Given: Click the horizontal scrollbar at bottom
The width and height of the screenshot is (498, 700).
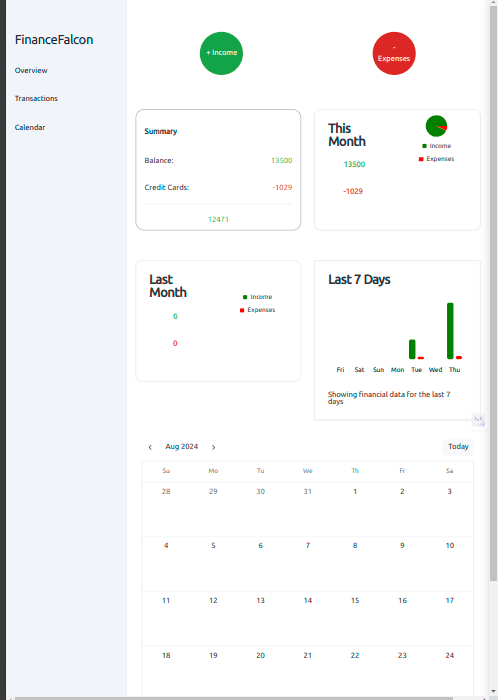Looking at the screenshot, I should 234,698.
